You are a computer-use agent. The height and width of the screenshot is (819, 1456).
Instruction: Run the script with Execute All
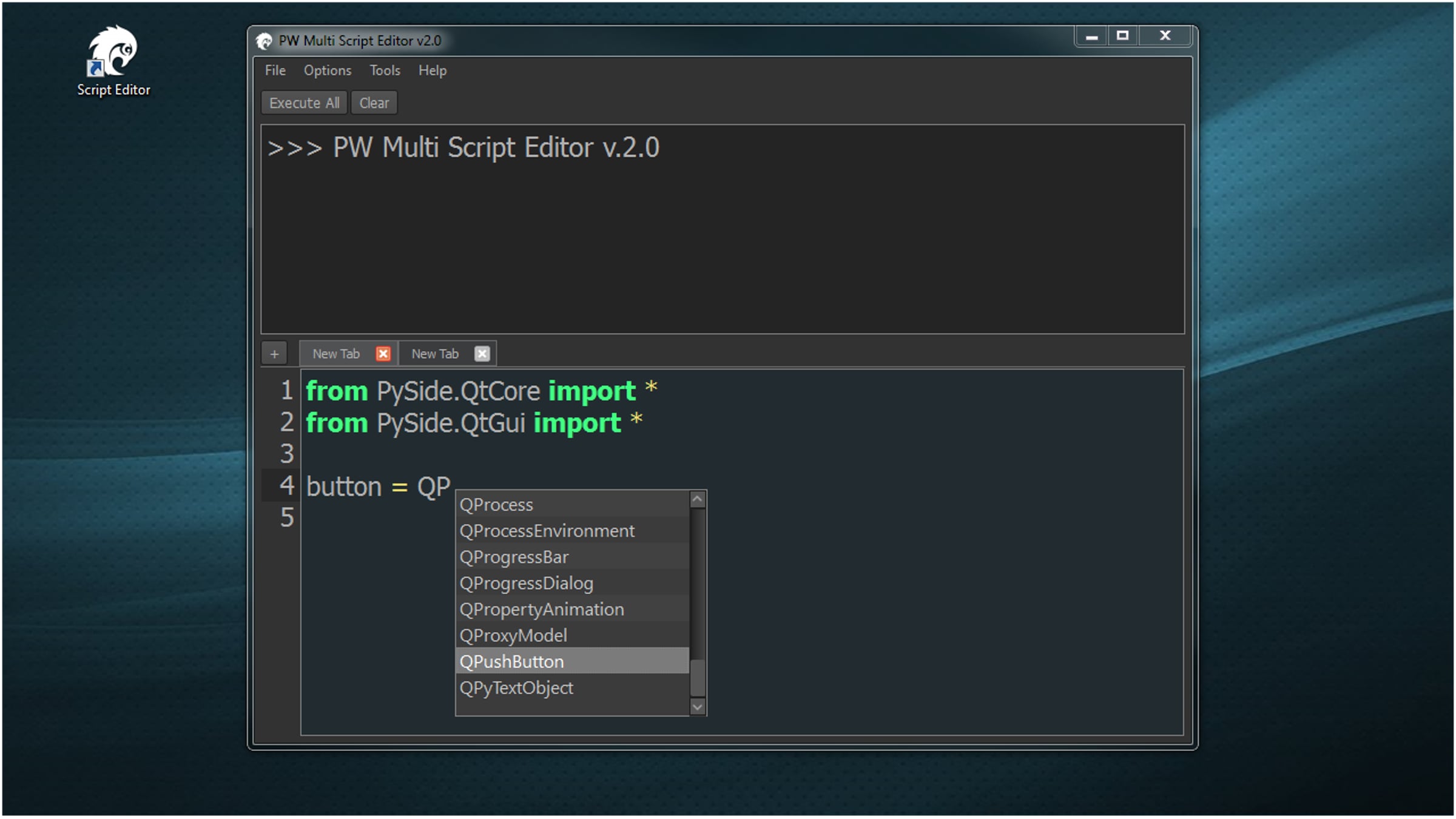tap(304, 103)
